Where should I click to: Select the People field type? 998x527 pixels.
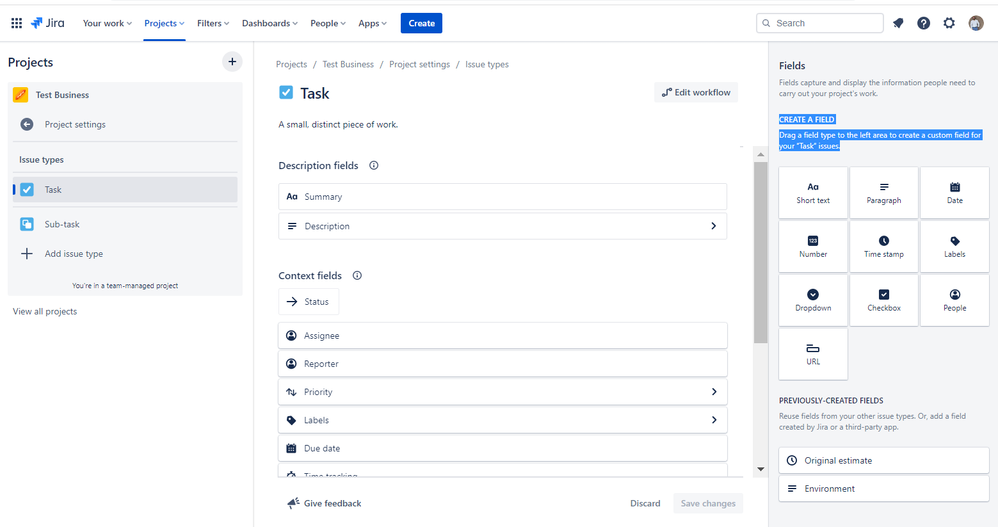[955, 300]
